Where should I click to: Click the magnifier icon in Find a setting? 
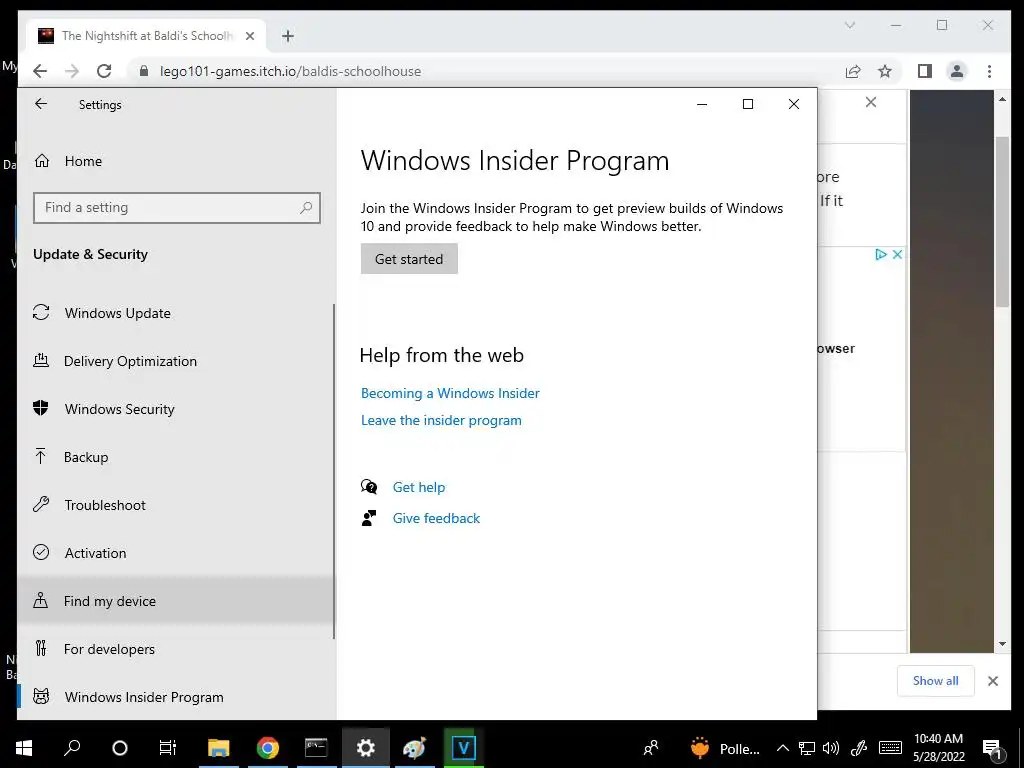pos(306,208)
